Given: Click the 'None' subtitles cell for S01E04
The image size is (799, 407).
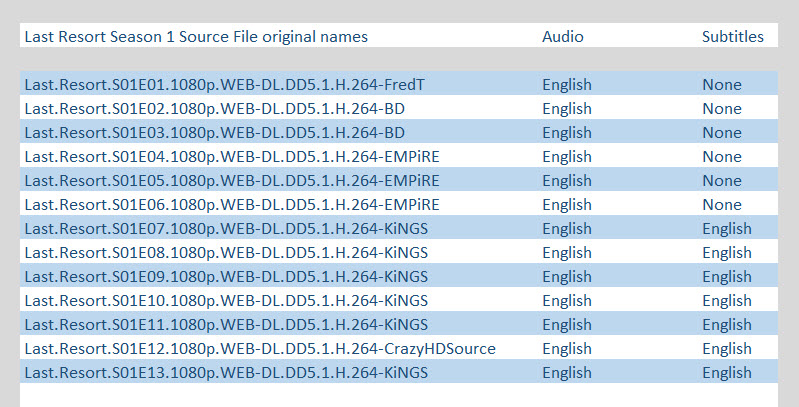Looking at the screenshot, I should pyautogui.click(x=722, y=156).
